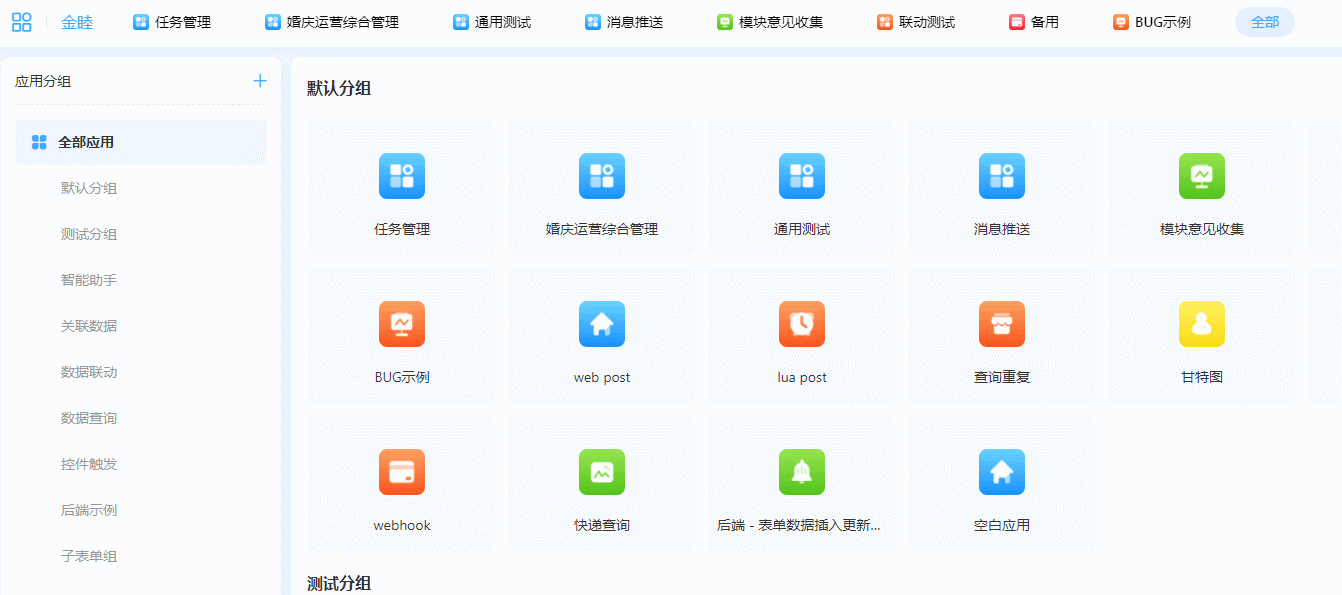Open the 任务管理 app icon
Screen dimensions: 1342x595
tap(402, 176)
